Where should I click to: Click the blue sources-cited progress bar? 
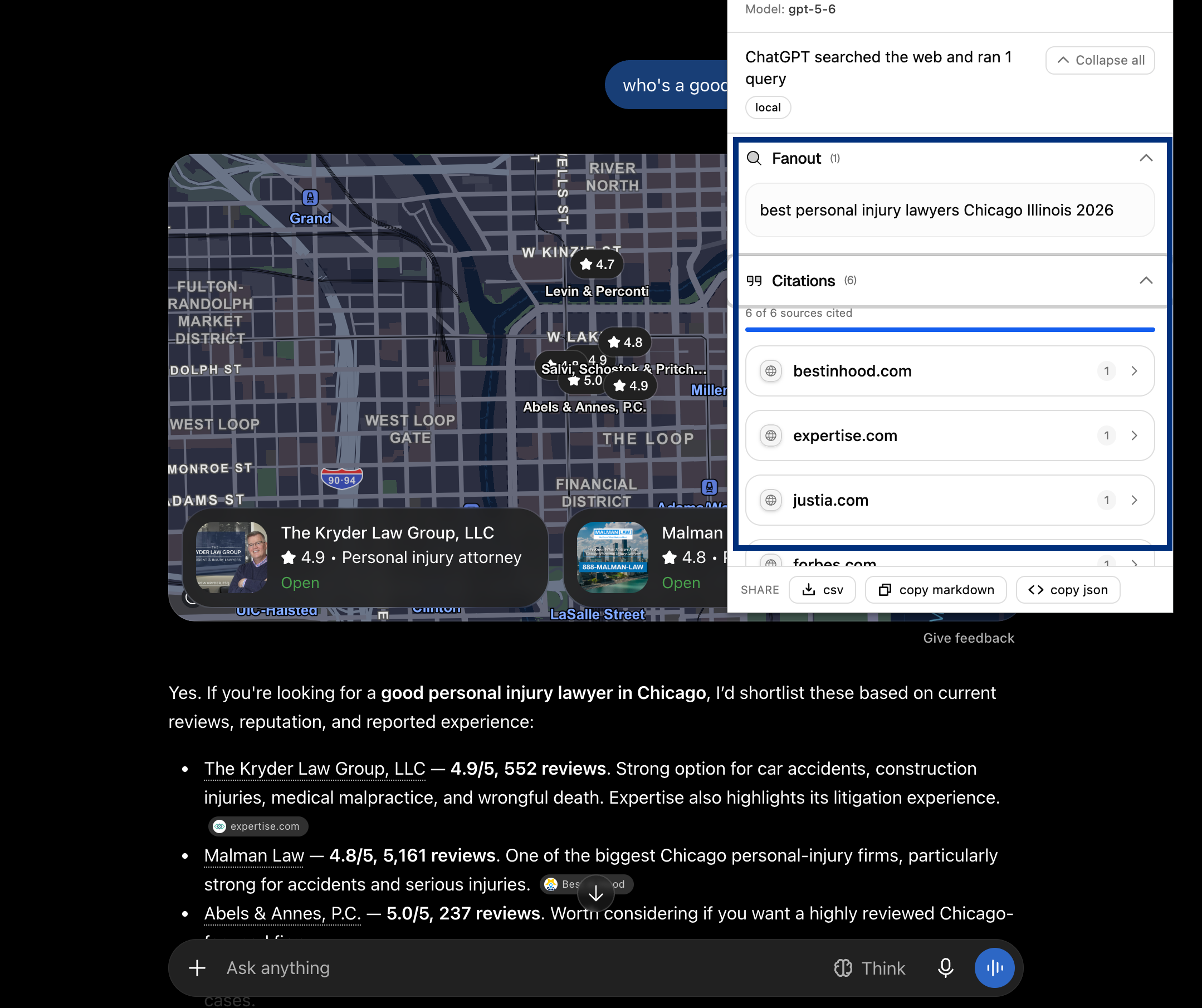pos(950,330)
